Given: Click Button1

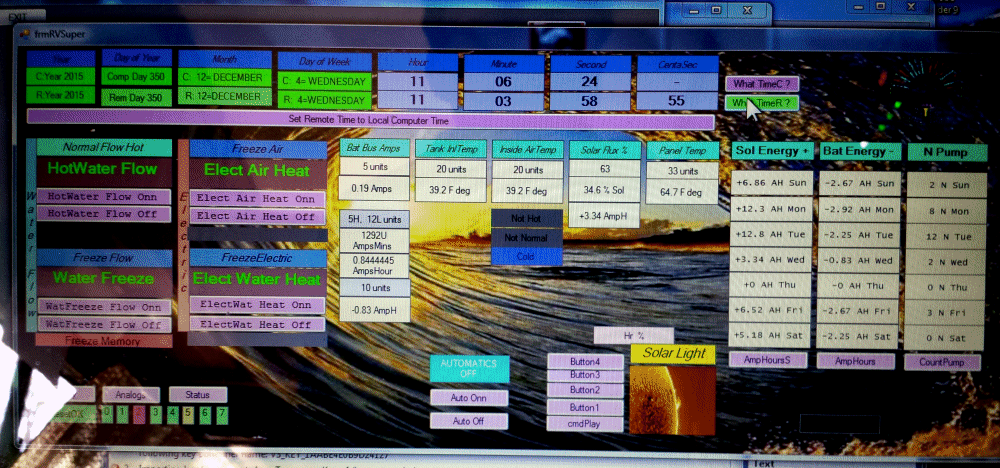Looking at the screenshot, I should [x=585, y=407].
